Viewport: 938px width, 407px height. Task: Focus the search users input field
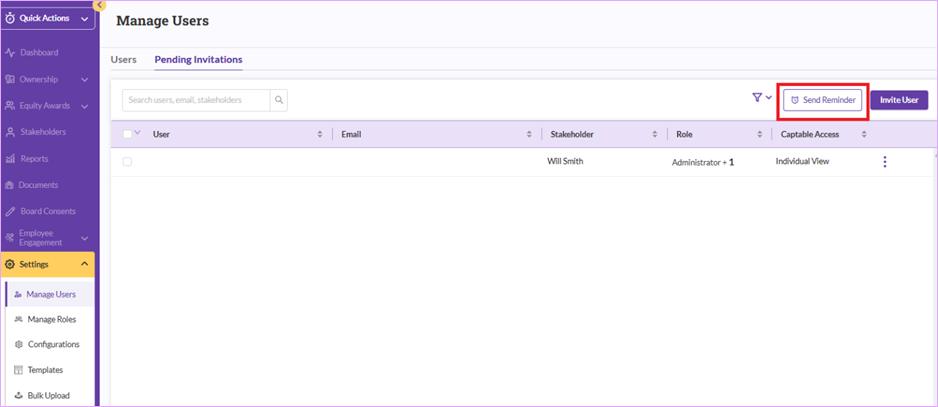click(x=196, y=101)
